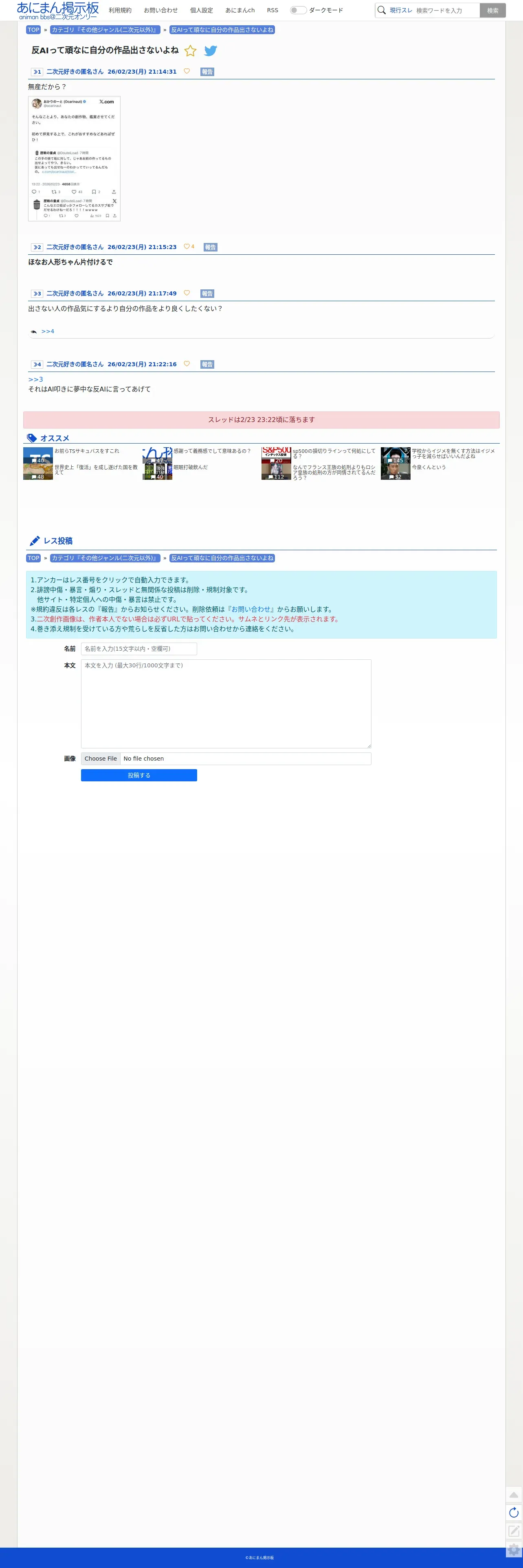Screen dimensions: 523x1568
Task: Click Choose File for 画像 upload
Action: 101,759
